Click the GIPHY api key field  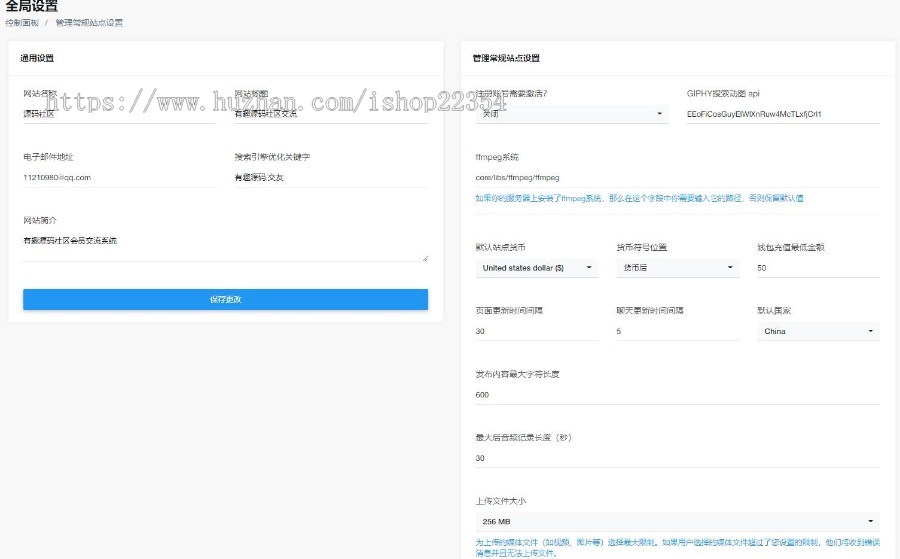tap(783, 114)
